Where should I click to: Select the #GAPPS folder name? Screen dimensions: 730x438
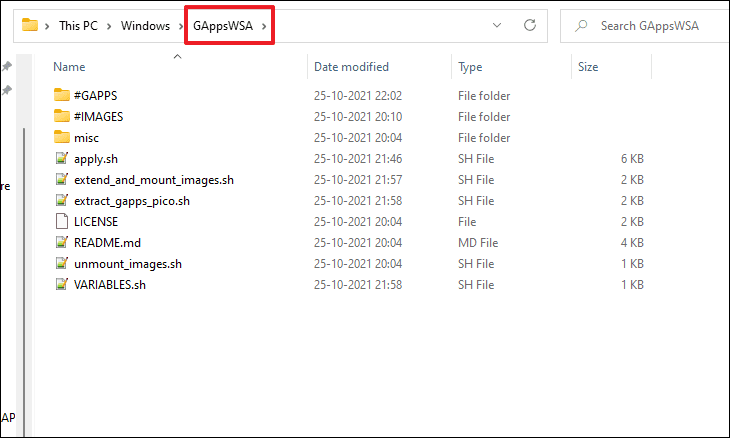click(x=95, y=95)
